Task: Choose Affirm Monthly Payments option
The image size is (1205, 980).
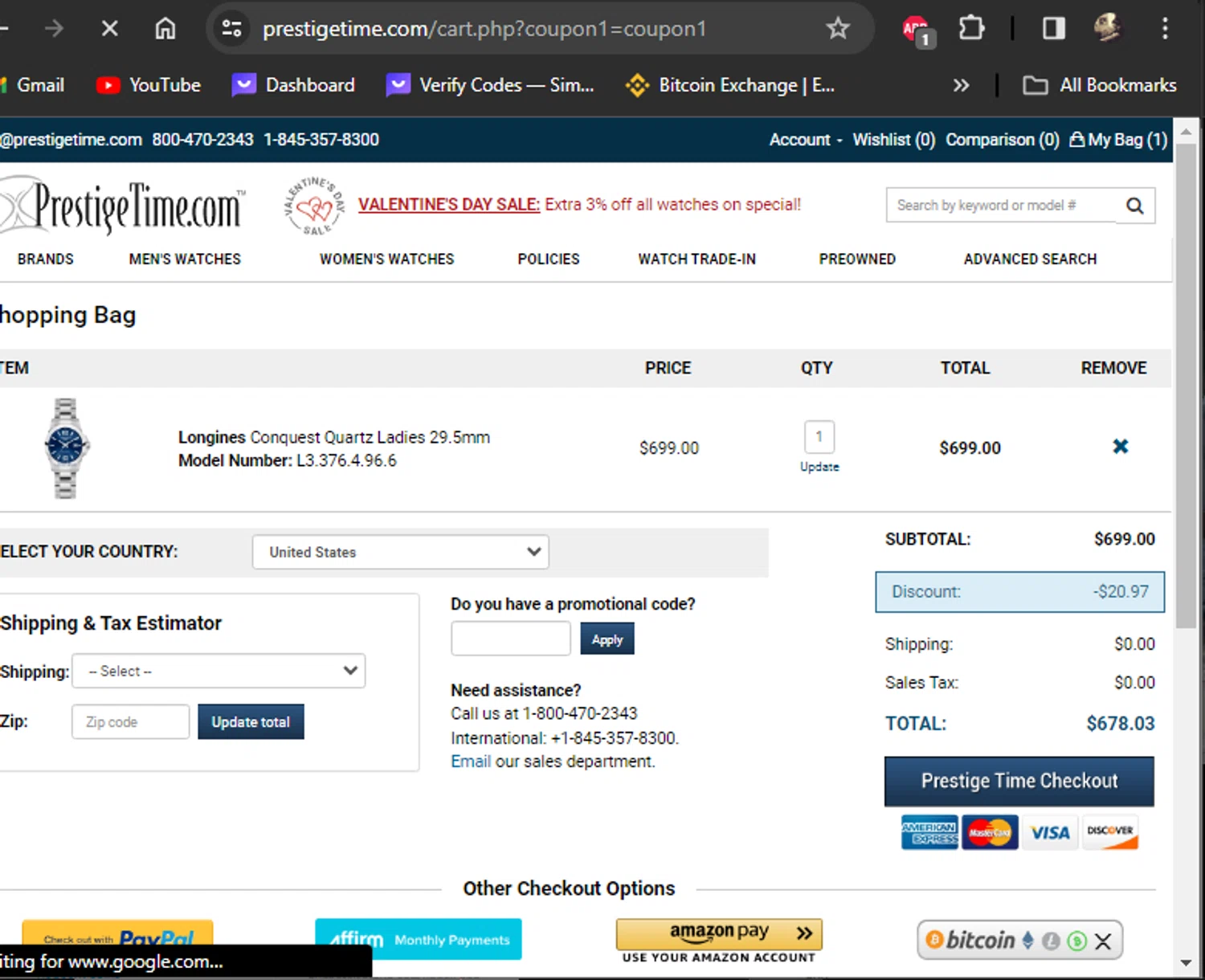Action: [419, 939]
